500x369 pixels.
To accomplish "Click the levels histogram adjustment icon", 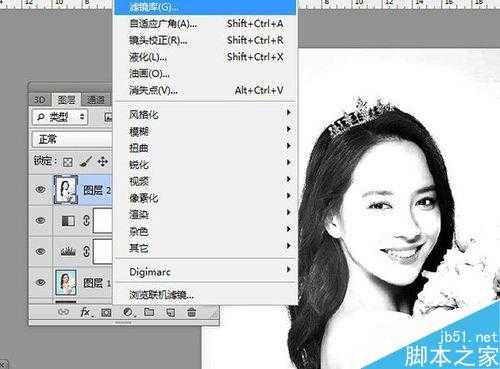I will click(x=68, y=251).
